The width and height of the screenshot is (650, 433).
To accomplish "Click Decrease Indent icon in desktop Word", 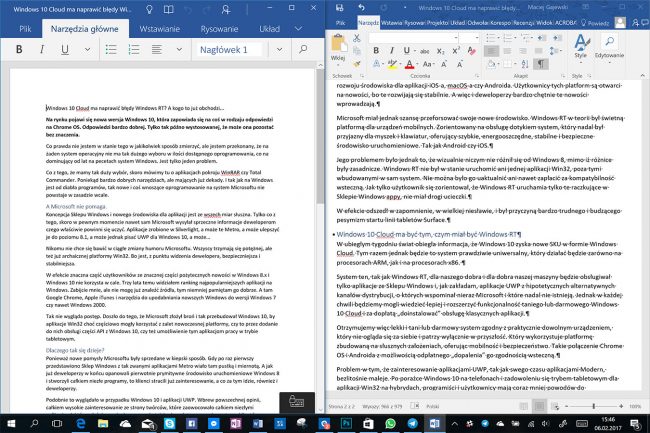I will click(x=542, y=38).
